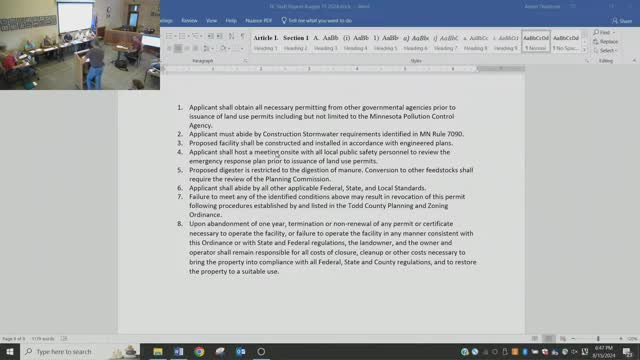The width and height of the screenshot is (640, 360).
Task: Open the numbered list tool
Action: point(182,36)
